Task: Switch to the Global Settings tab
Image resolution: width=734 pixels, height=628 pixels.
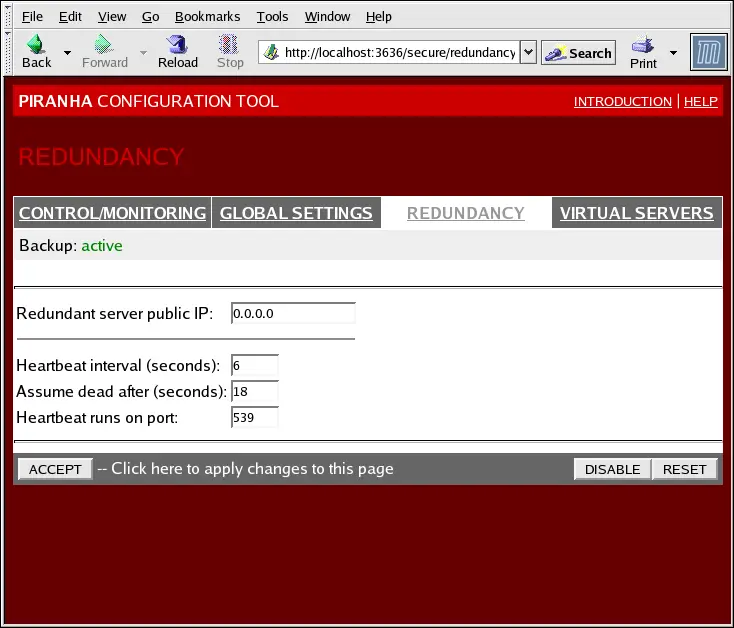Action: click(296, 213)
